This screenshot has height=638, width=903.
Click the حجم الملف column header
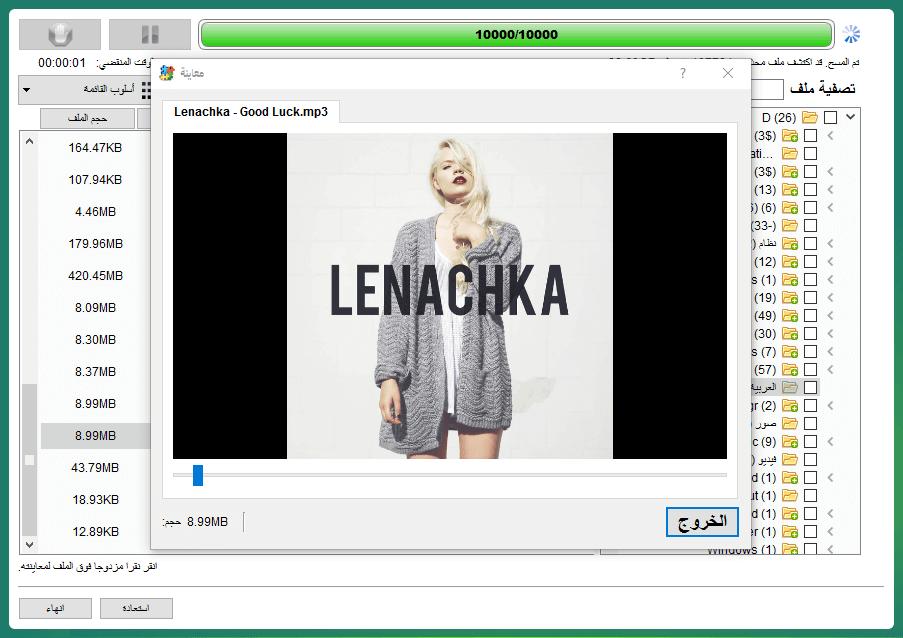[x=88, y=118]
